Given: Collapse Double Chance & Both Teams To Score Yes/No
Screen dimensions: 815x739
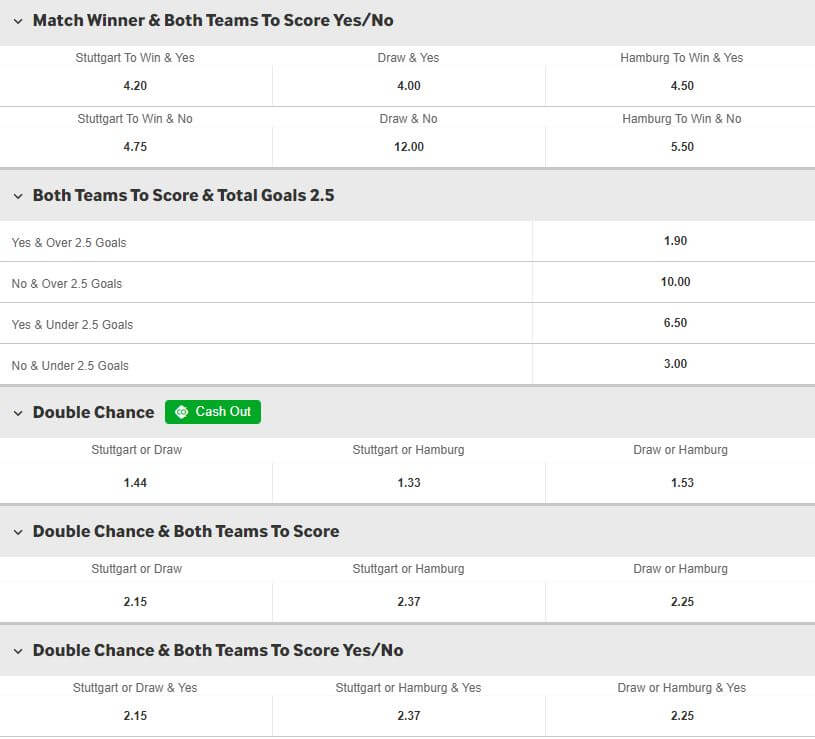Looking at the screenshot, I should (18, 651).
